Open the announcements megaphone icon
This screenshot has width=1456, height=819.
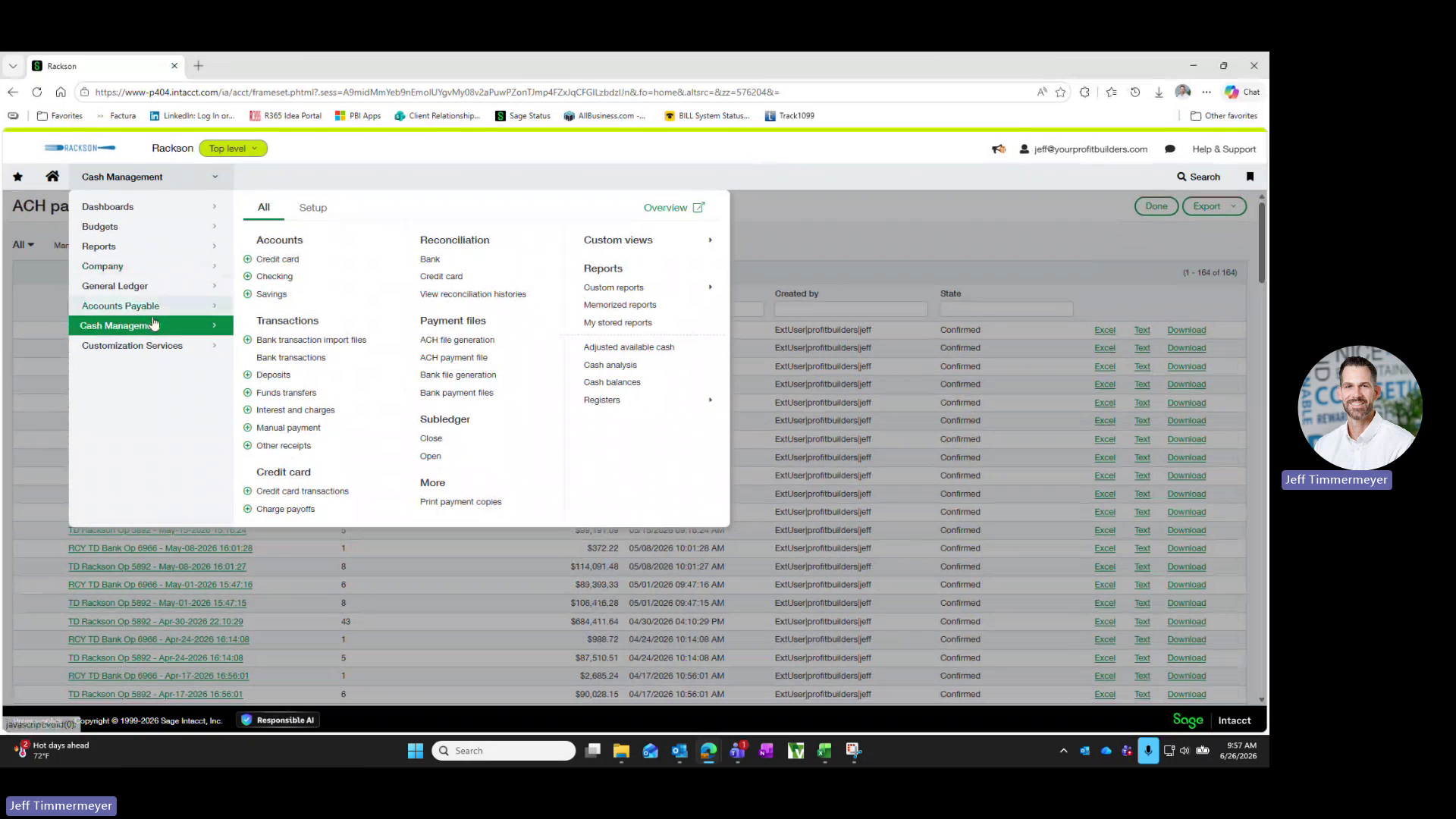tap(999, 149)
